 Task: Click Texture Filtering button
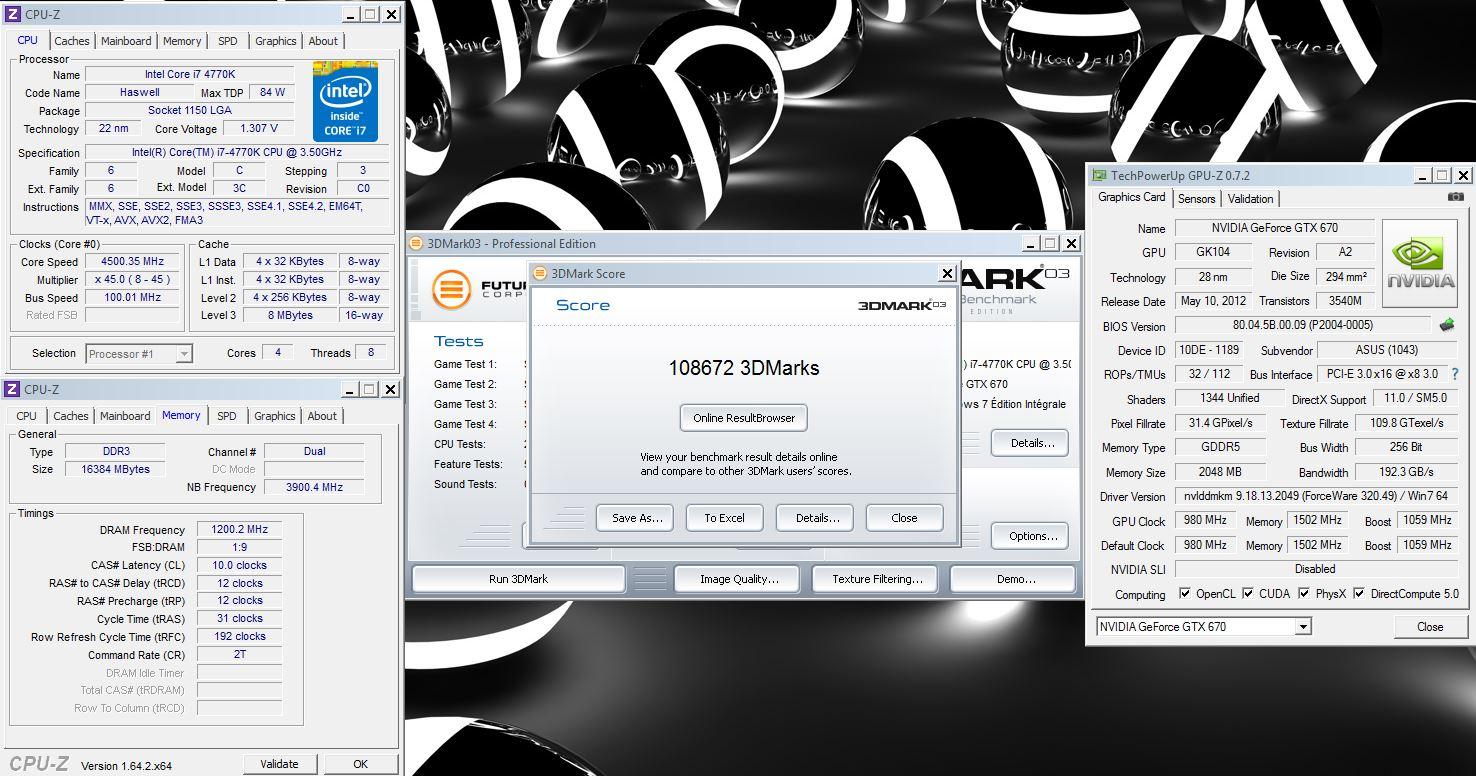[877, 579]
